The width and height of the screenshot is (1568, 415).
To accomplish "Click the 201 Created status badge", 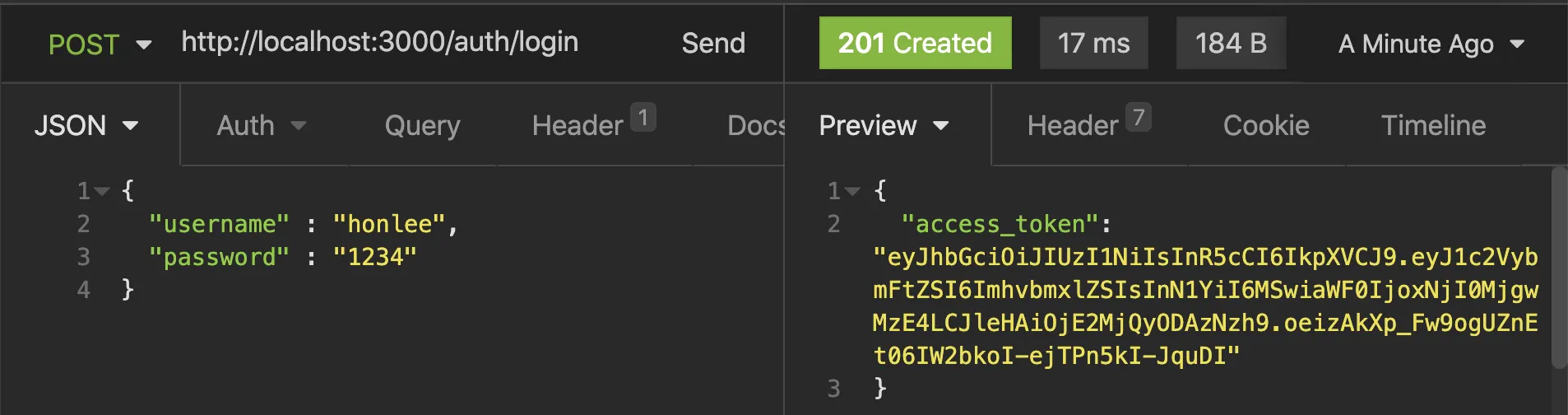I will pyautogui.click(x=915, y=43).
